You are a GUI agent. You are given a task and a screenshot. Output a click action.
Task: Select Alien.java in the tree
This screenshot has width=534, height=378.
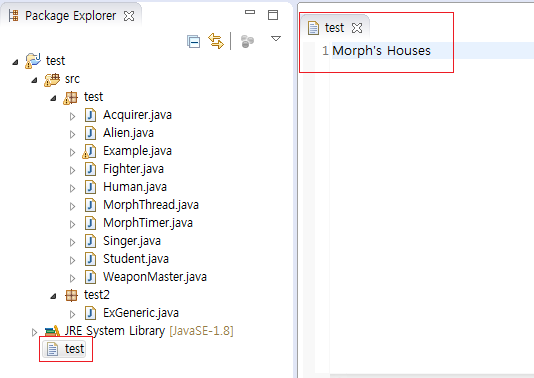(x=128, y=133)
